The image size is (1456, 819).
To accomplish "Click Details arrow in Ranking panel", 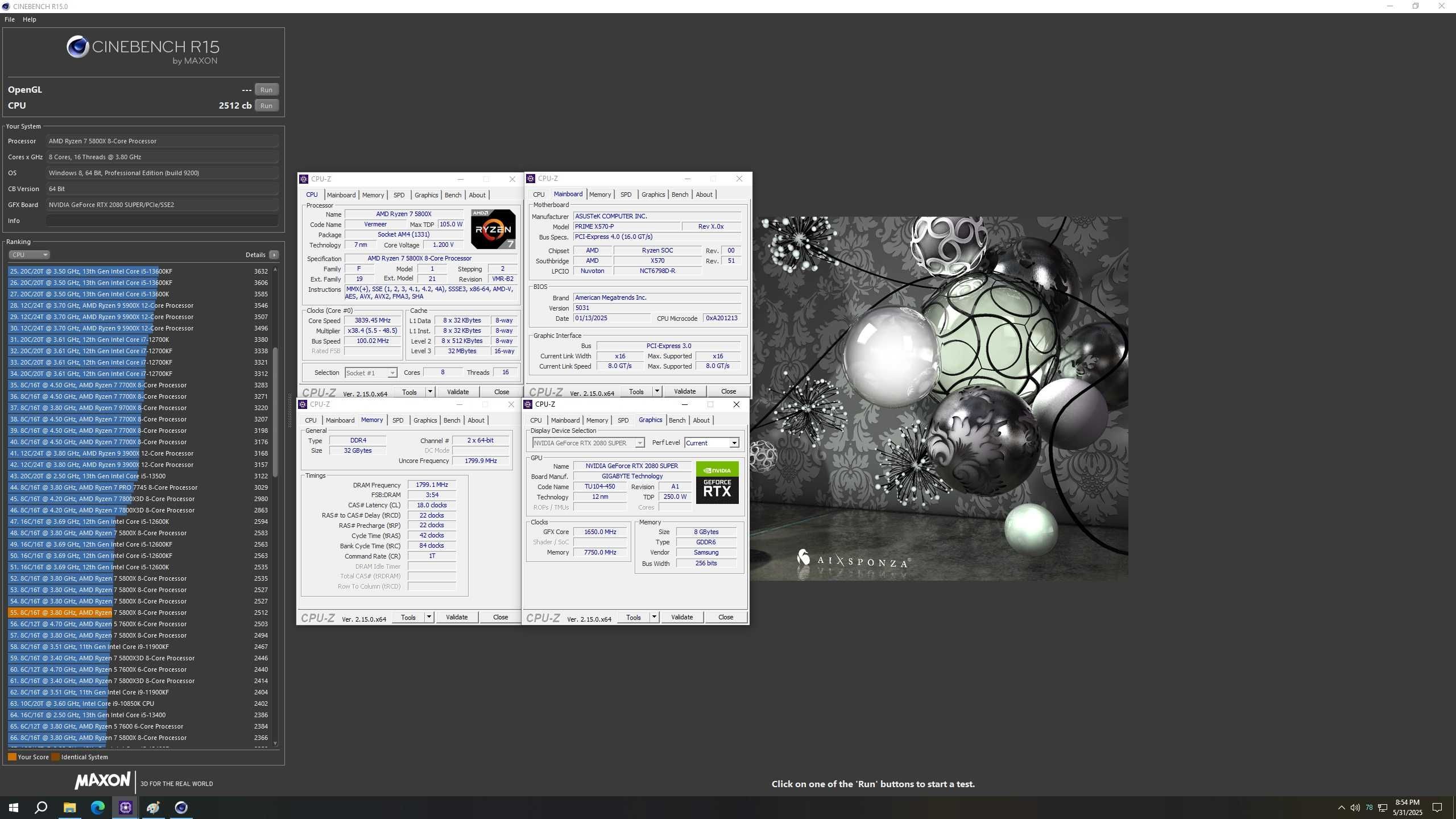I will tap(274, 255).
